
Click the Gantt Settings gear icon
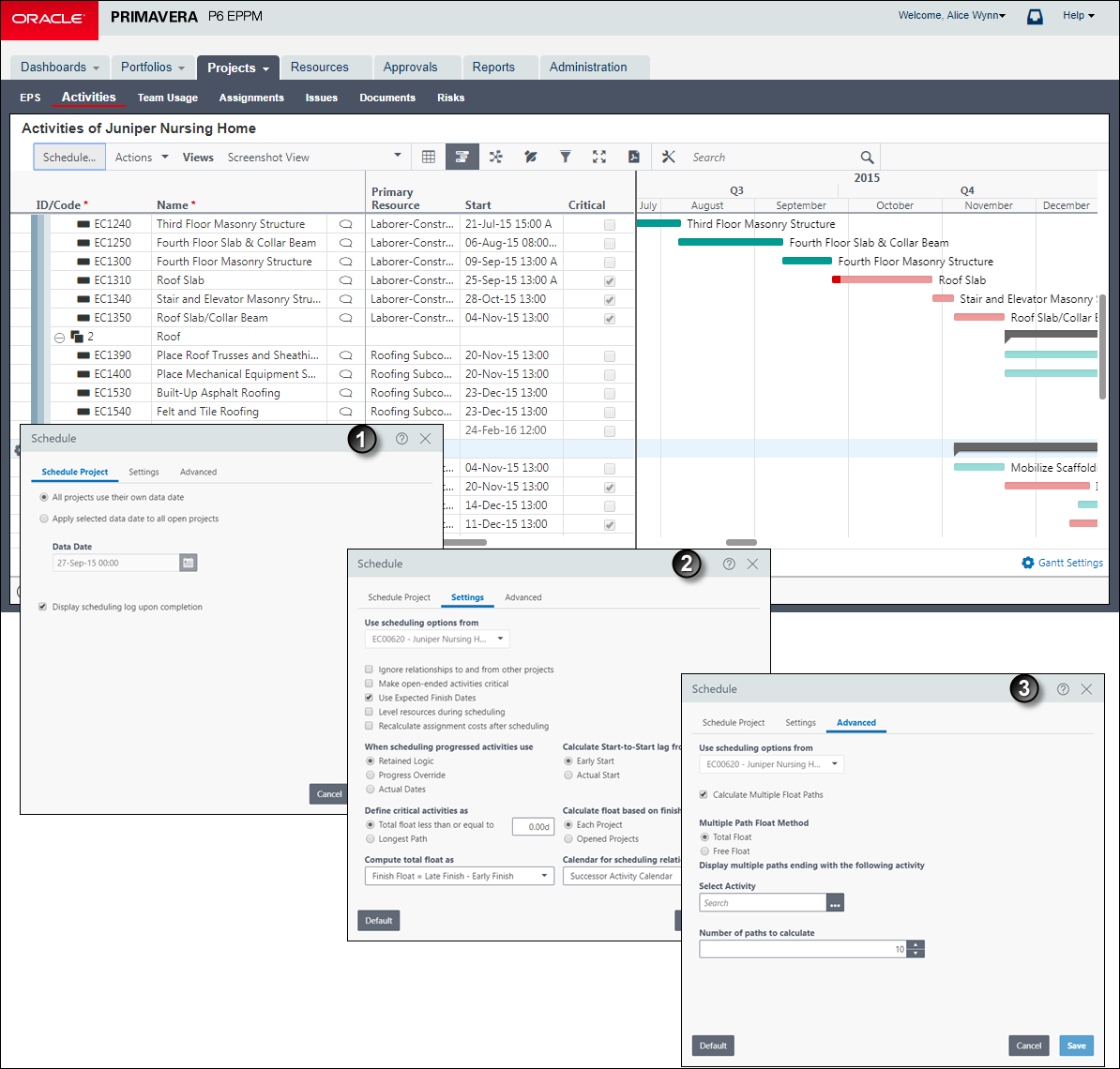coord(1028,563)
